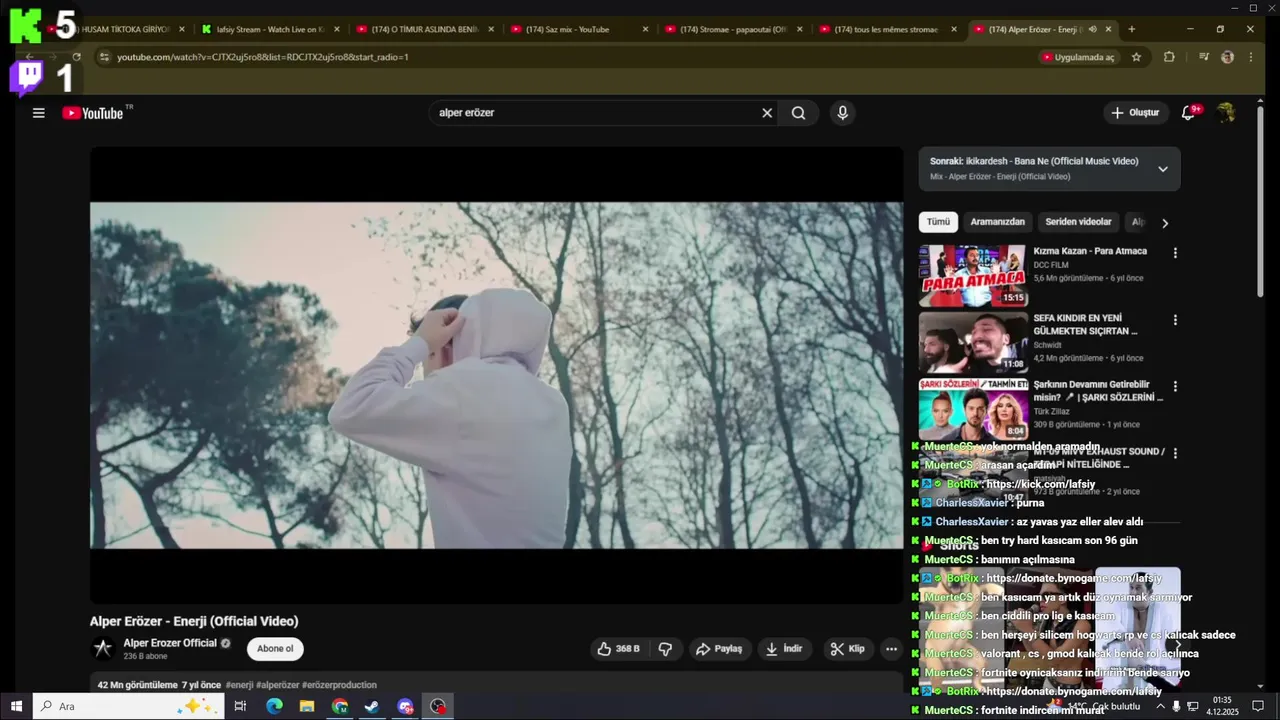Download the video with İndir

(x=784, y=649)
